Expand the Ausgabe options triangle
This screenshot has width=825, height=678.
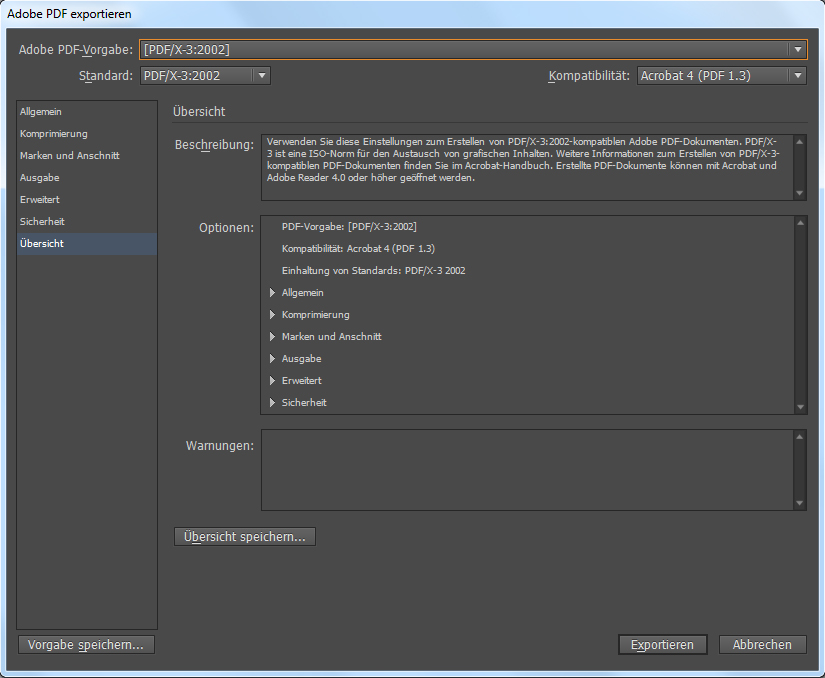point(272,359)
